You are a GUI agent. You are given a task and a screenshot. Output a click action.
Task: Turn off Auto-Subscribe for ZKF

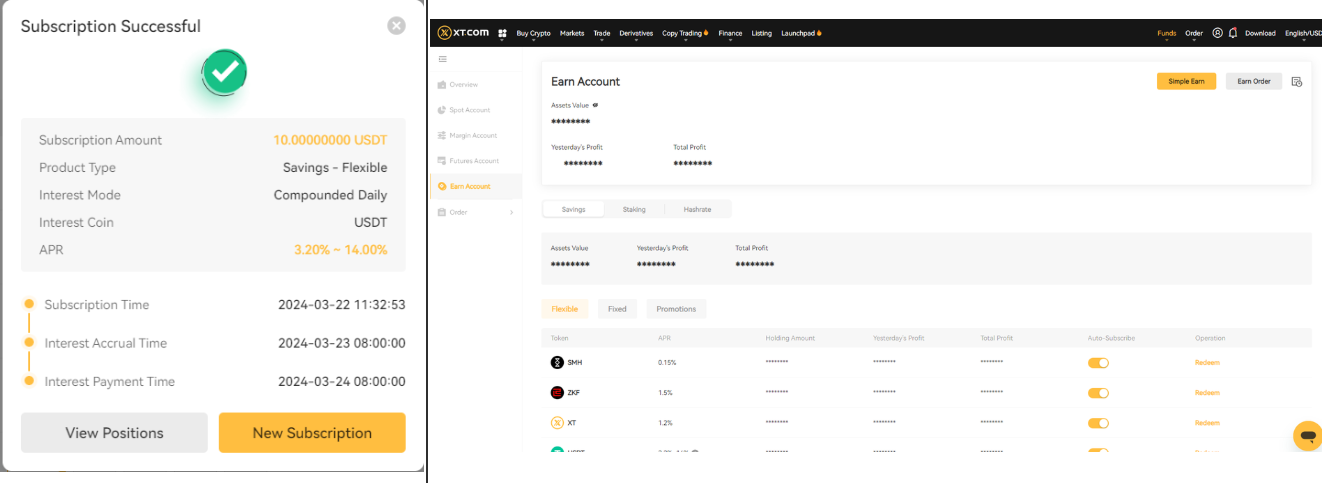pos(1098,393)
